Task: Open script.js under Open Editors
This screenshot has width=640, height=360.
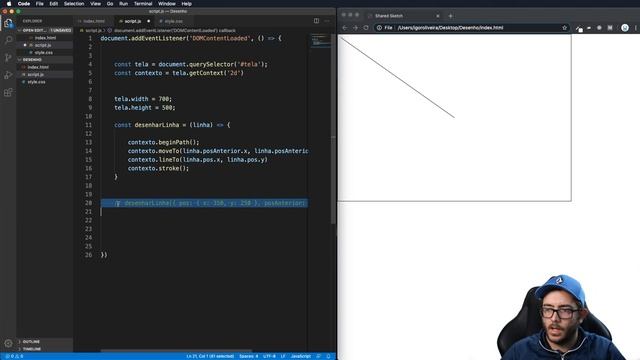Action: pyautogui.click(x=45, y=45)
